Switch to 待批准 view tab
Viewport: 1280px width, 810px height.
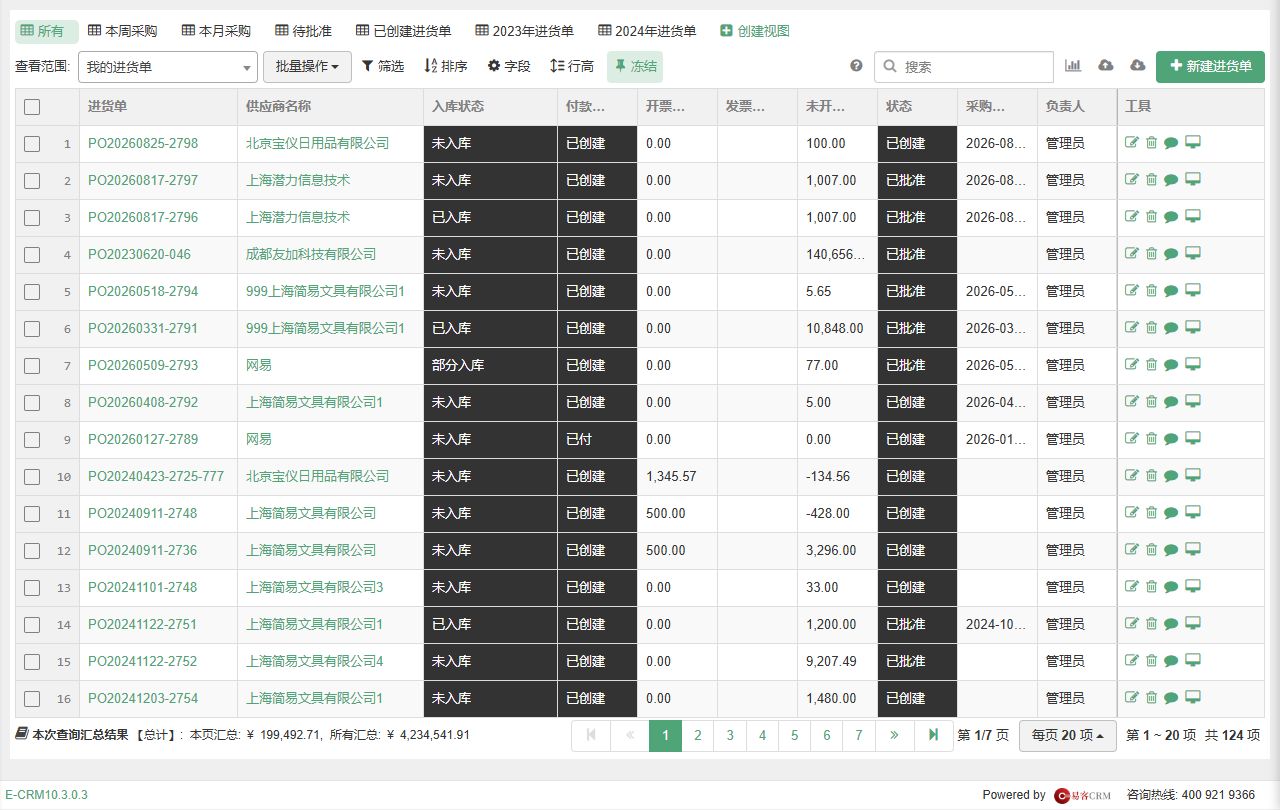pyautogui.click(x=303, y=31)
